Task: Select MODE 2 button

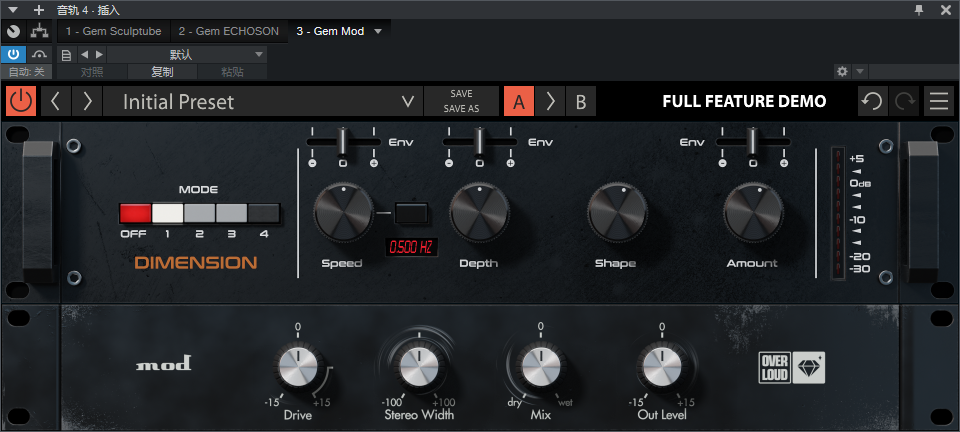Action: point(200,213)
